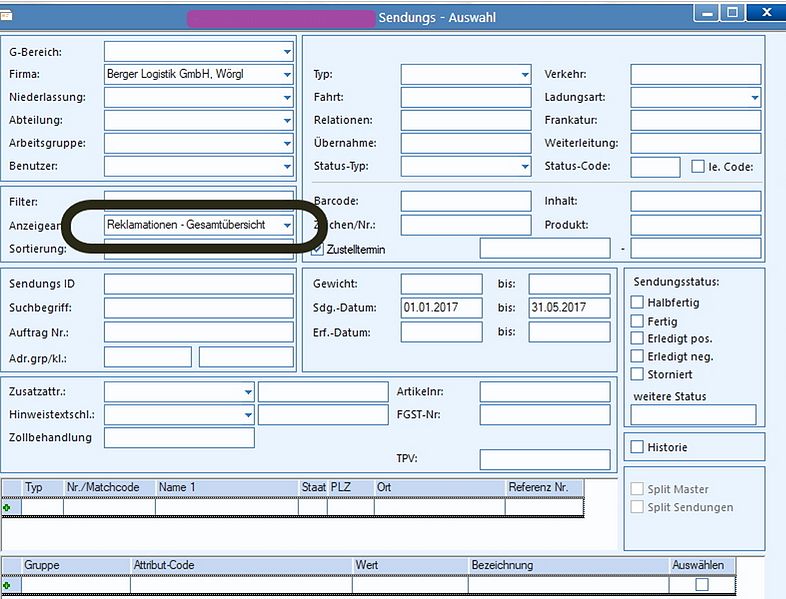Focus the Zollbehandlung field

179,438
